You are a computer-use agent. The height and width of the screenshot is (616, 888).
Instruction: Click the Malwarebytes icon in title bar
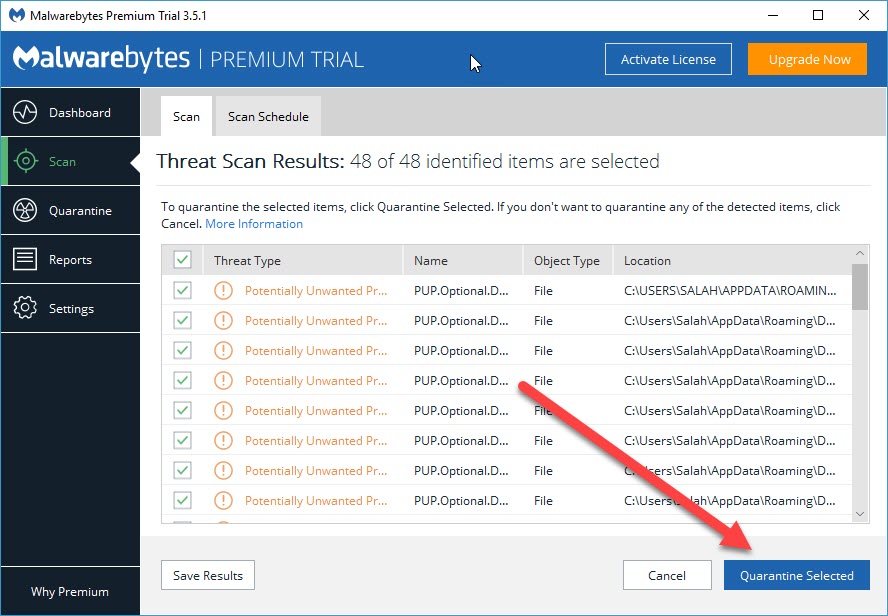pyautogui.click(x=16, y=15)
